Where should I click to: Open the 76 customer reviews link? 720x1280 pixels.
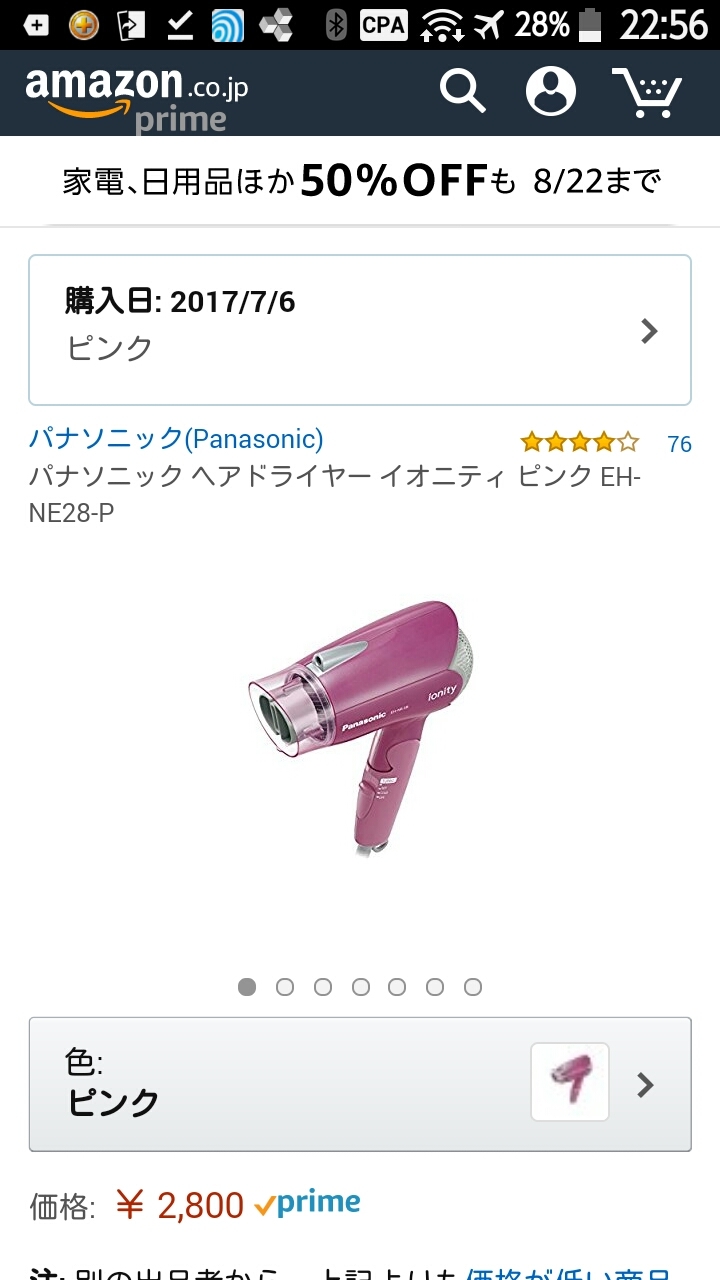tap(679, 444)
